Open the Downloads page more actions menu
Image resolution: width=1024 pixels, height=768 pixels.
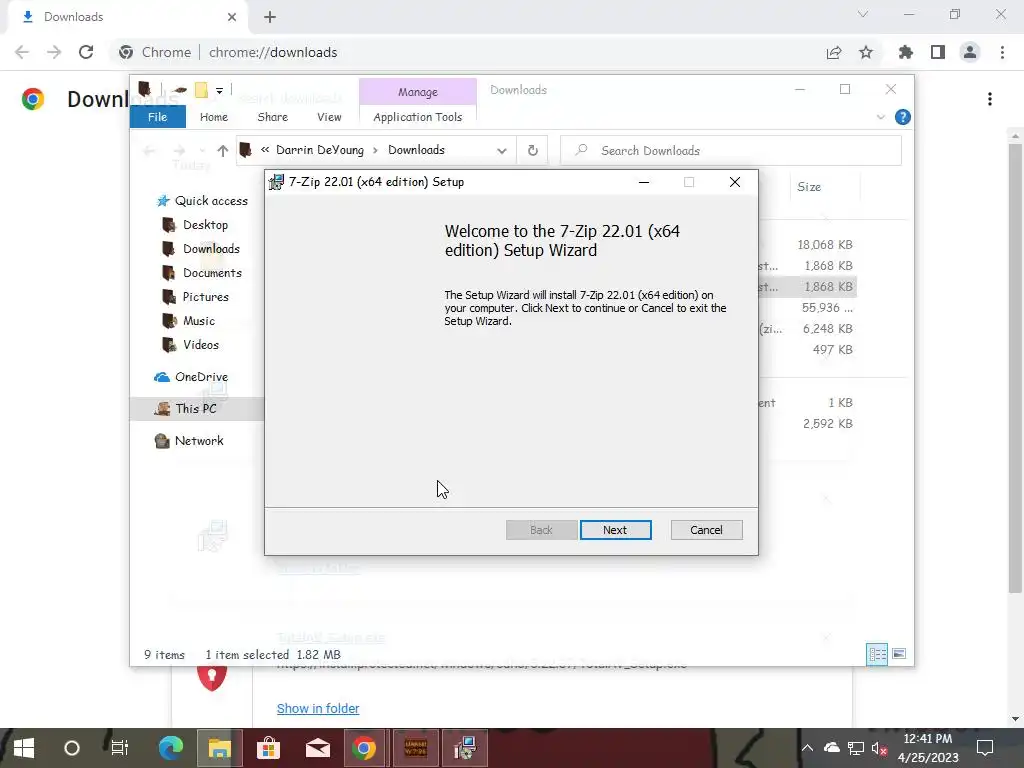pos(990,99)
